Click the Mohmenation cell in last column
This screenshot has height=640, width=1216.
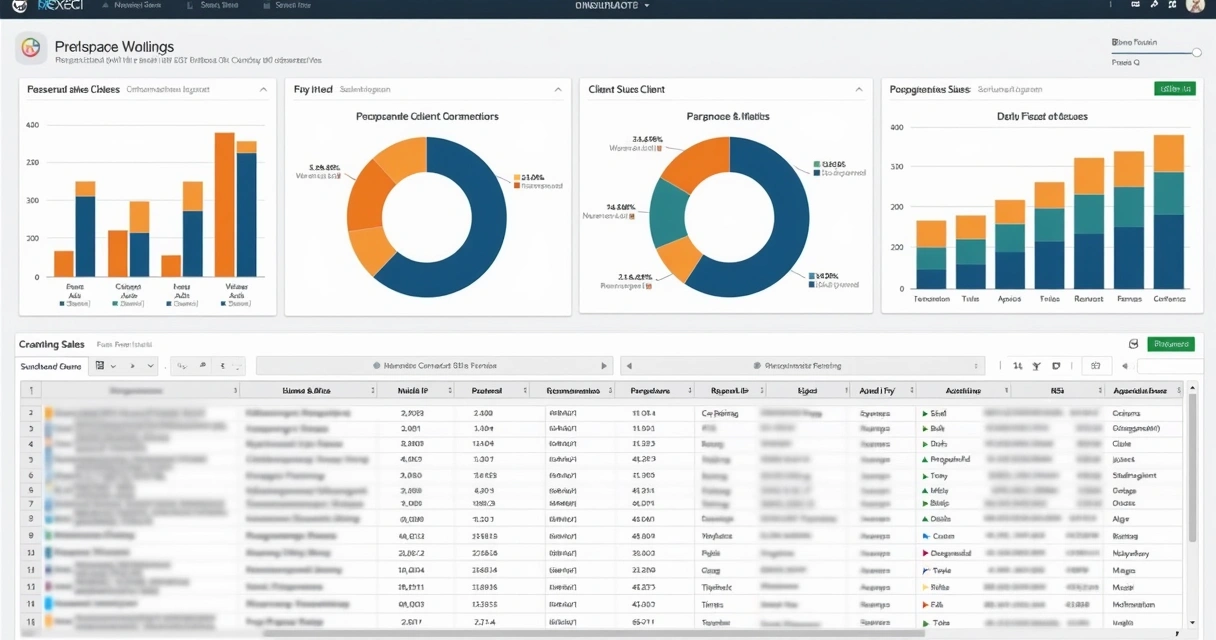point(1134,604)
